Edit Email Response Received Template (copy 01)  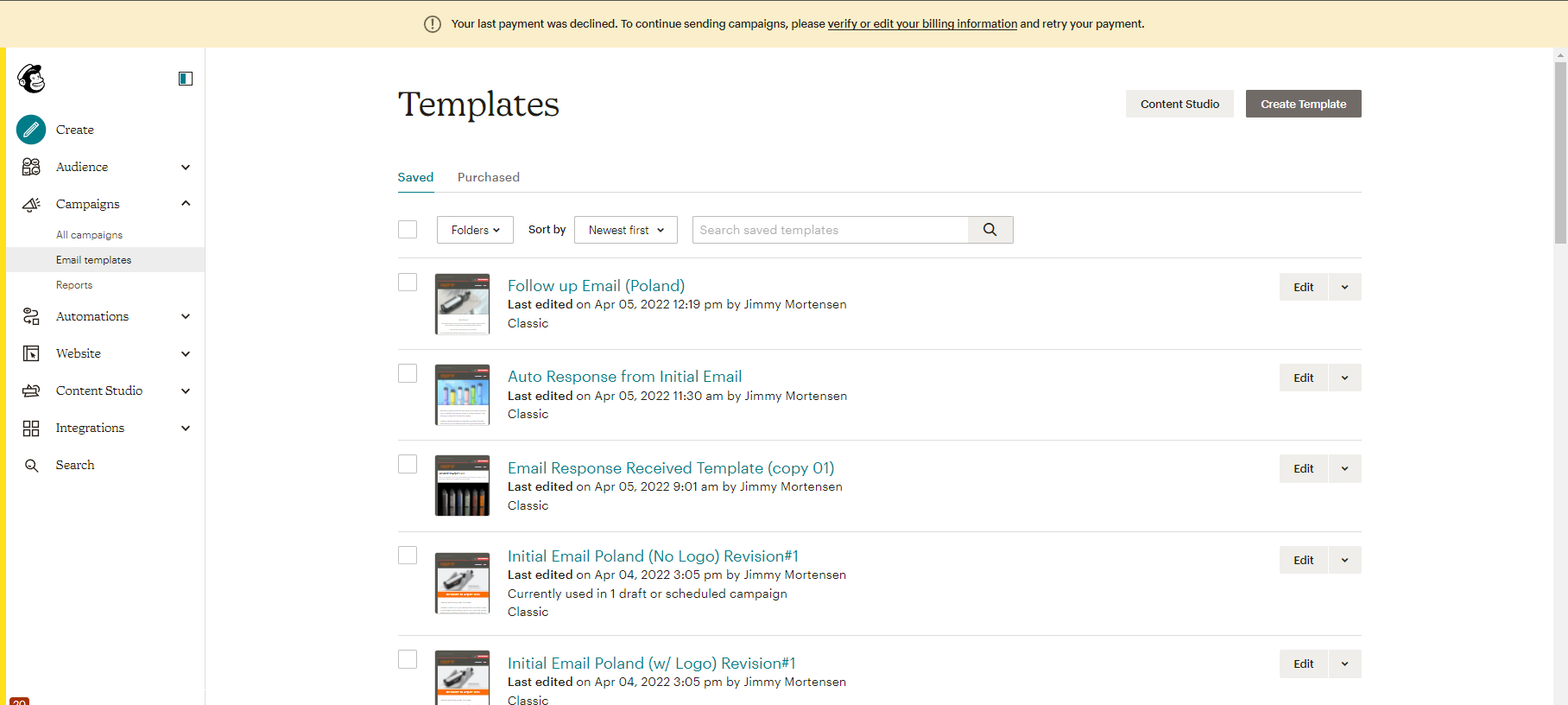tap(1304, 468)
